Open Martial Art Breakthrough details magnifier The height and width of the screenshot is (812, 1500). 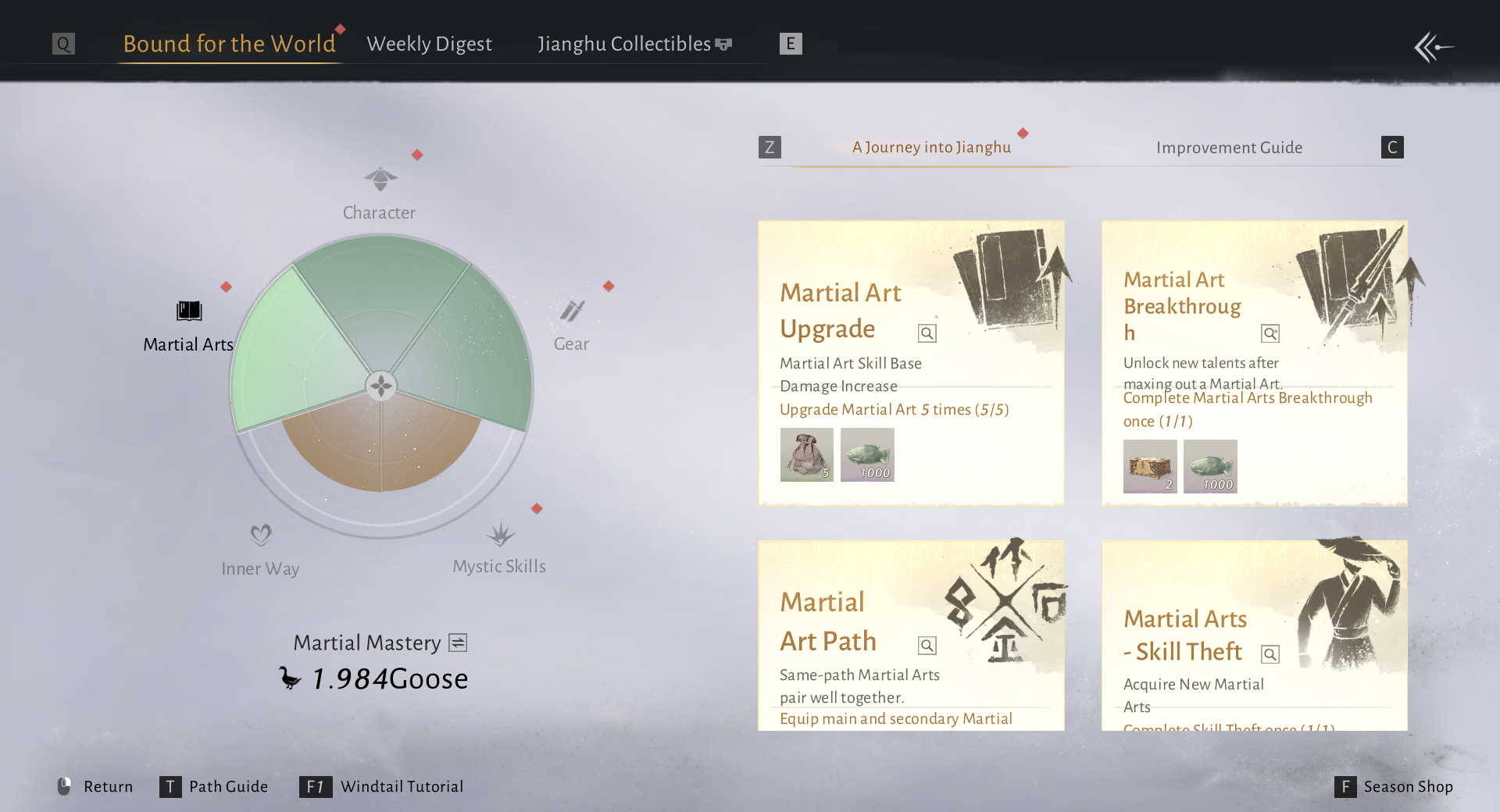(x=1270, y=333)
